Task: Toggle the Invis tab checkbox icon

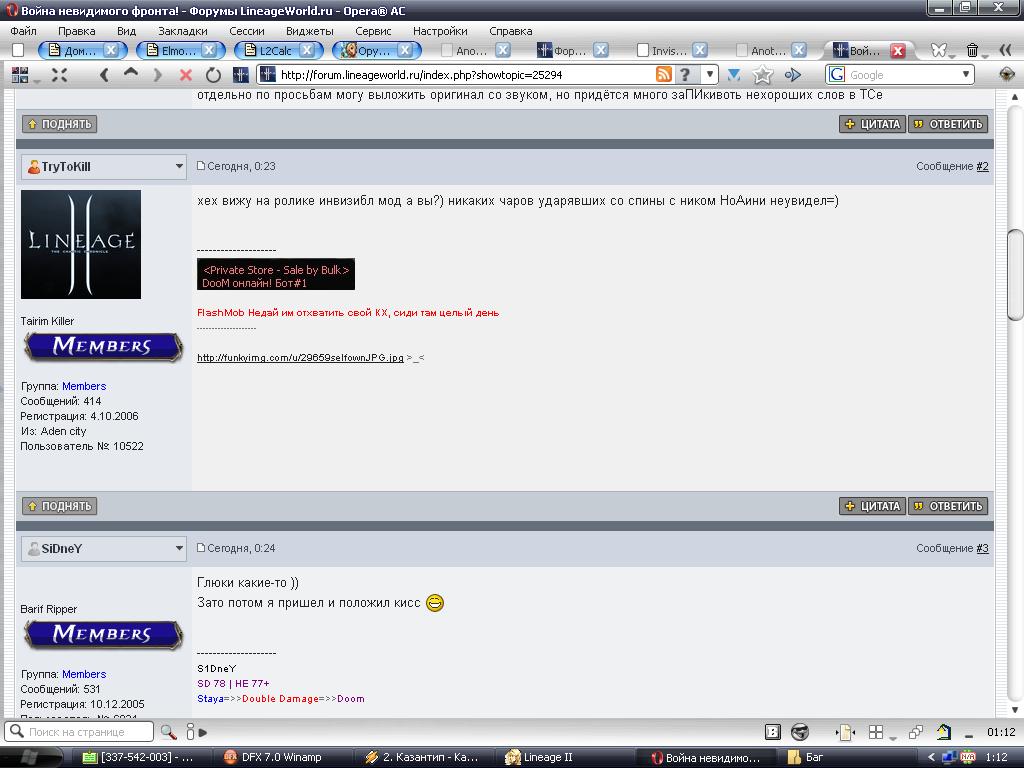Action: 643,50
